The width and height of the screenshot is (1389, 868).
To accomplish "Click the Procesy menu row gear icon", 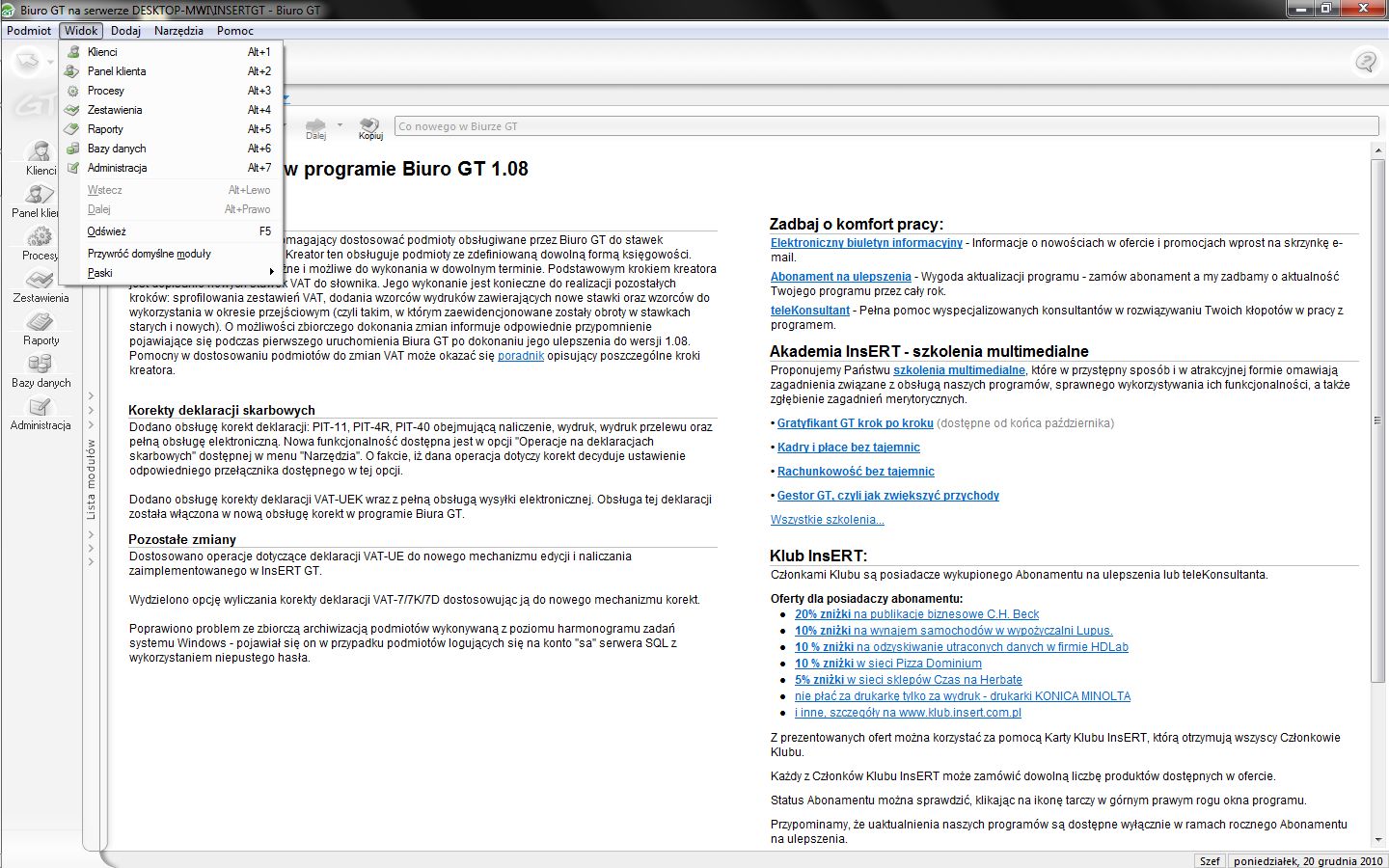I will (x=72, y=91).
